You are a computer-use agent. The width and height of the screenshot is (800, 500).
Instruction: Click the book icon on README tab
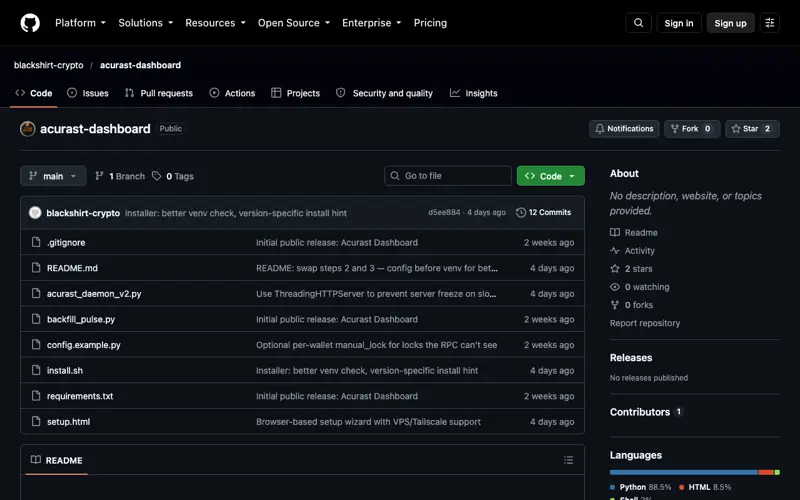36,460
